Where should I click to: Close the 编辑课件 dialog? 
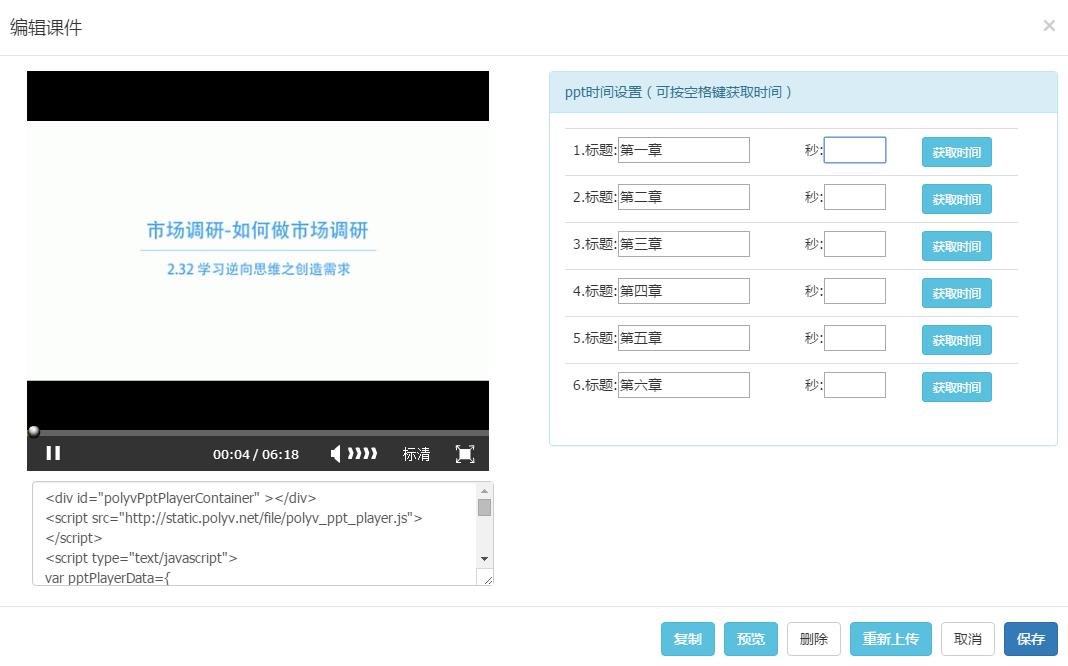[x=1049, y=25]
